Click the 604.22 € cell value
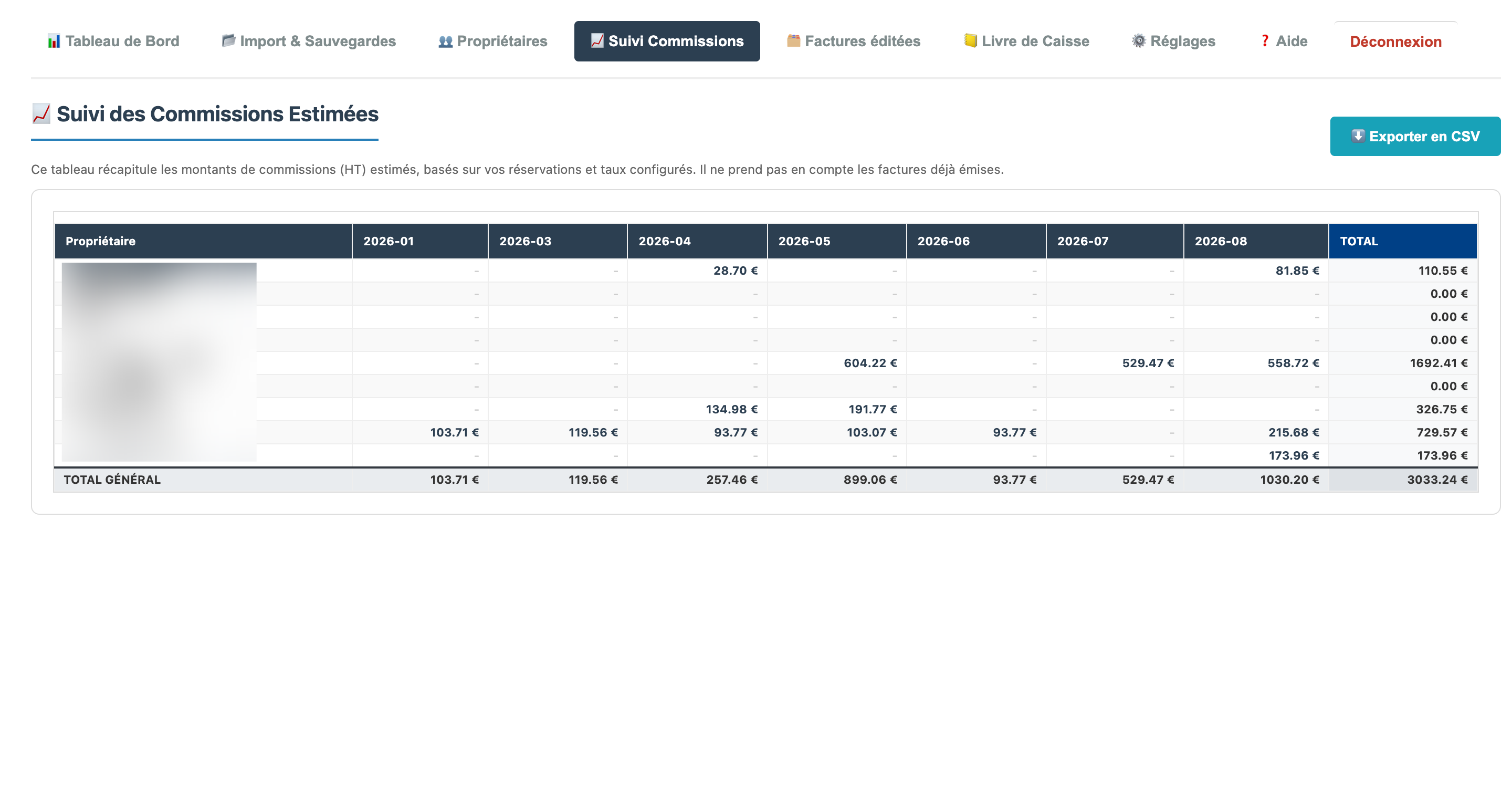Image resolution: width=1512 pixels, height=811 pixels. pos(870,363)
